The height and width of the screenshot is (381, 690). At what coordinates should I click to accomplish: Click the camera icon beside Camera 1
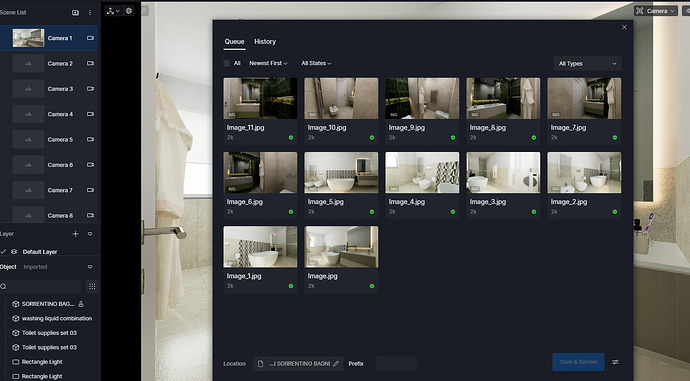point(90,38)
